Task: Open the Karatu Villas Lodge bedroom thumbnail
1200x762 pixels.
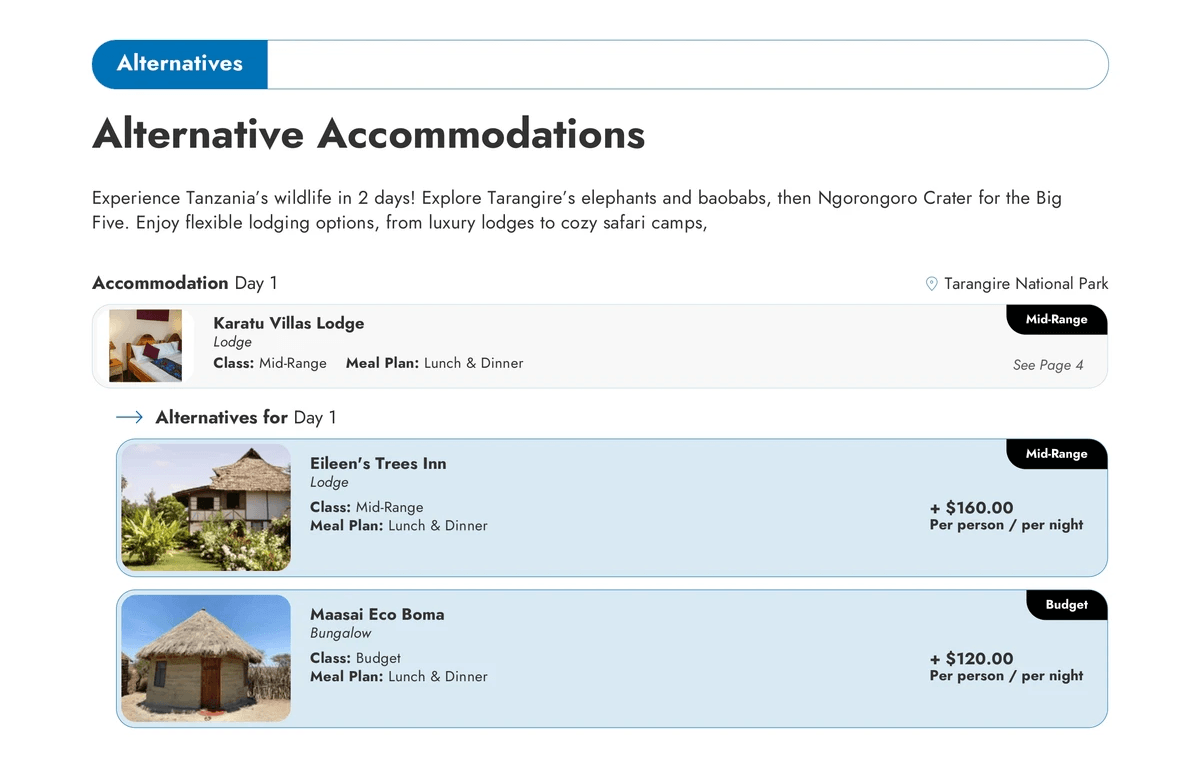Action: (x=145, y=346)
